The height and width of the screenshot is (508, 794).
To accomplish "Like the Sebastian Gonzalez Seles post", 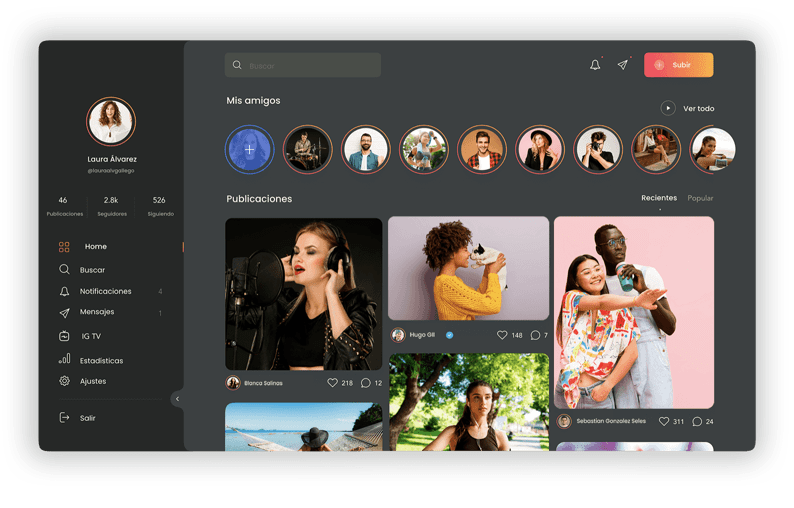I will (x=664, y=422).
